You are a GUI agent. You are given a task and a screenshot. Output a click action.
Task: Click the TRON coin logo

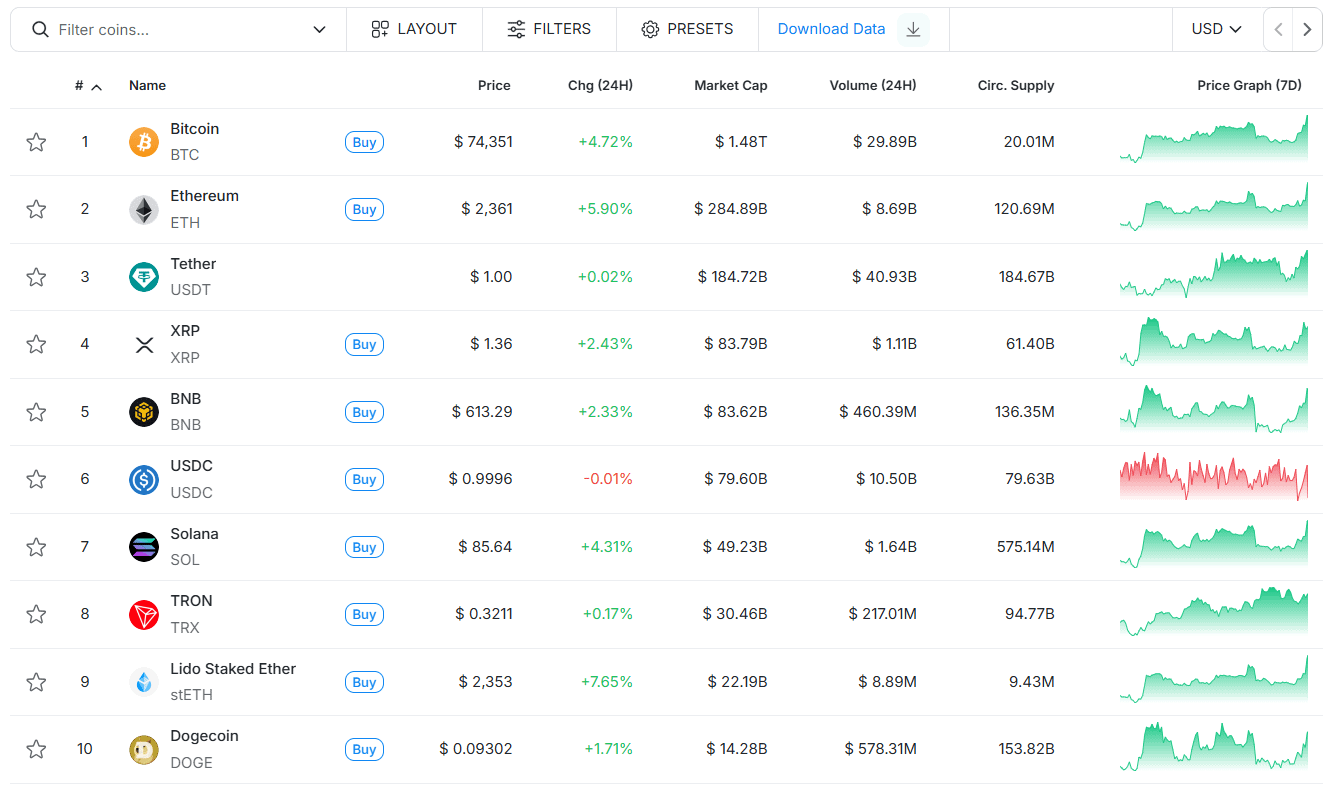pyautogui.click(x=143, y=614)
